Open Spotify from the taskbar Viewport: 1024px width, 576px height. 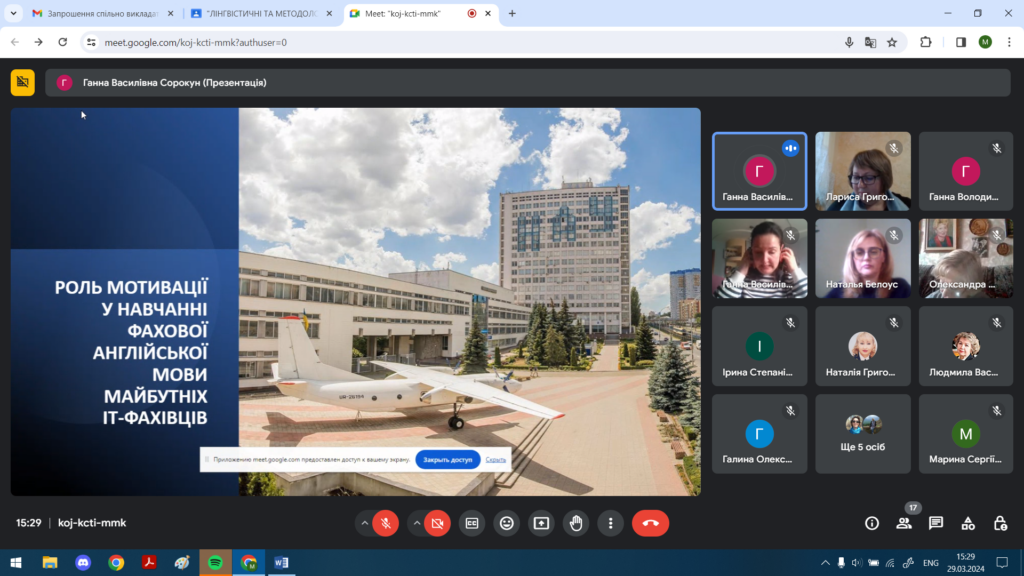coord(215,562)
